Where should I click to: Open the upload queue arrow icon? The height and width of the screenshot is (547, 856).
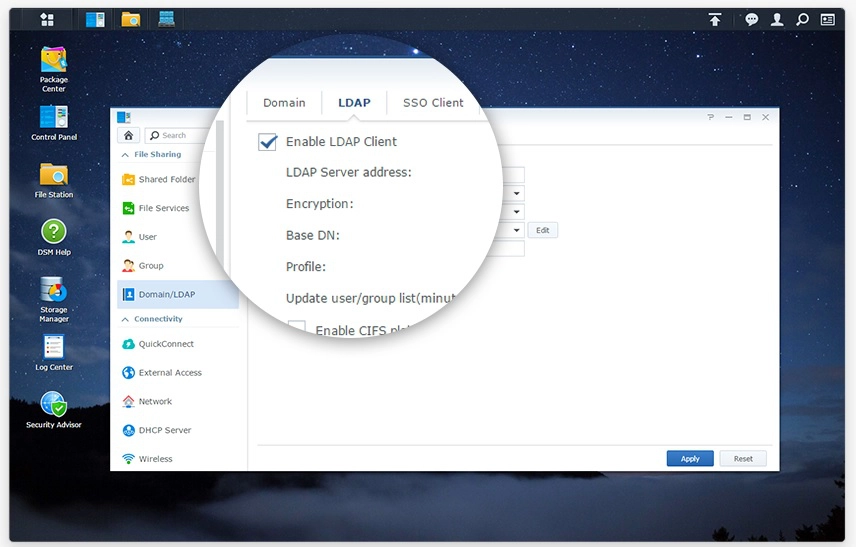click(715, 20)
